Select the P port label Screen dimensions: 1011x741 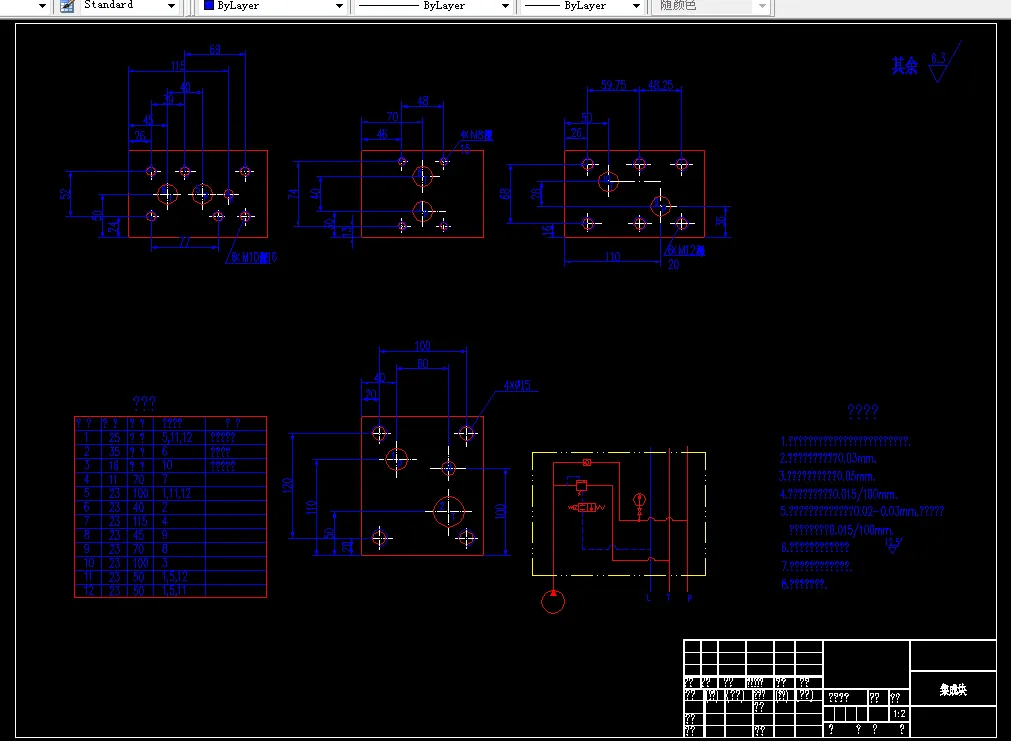(x=689, y=598)
